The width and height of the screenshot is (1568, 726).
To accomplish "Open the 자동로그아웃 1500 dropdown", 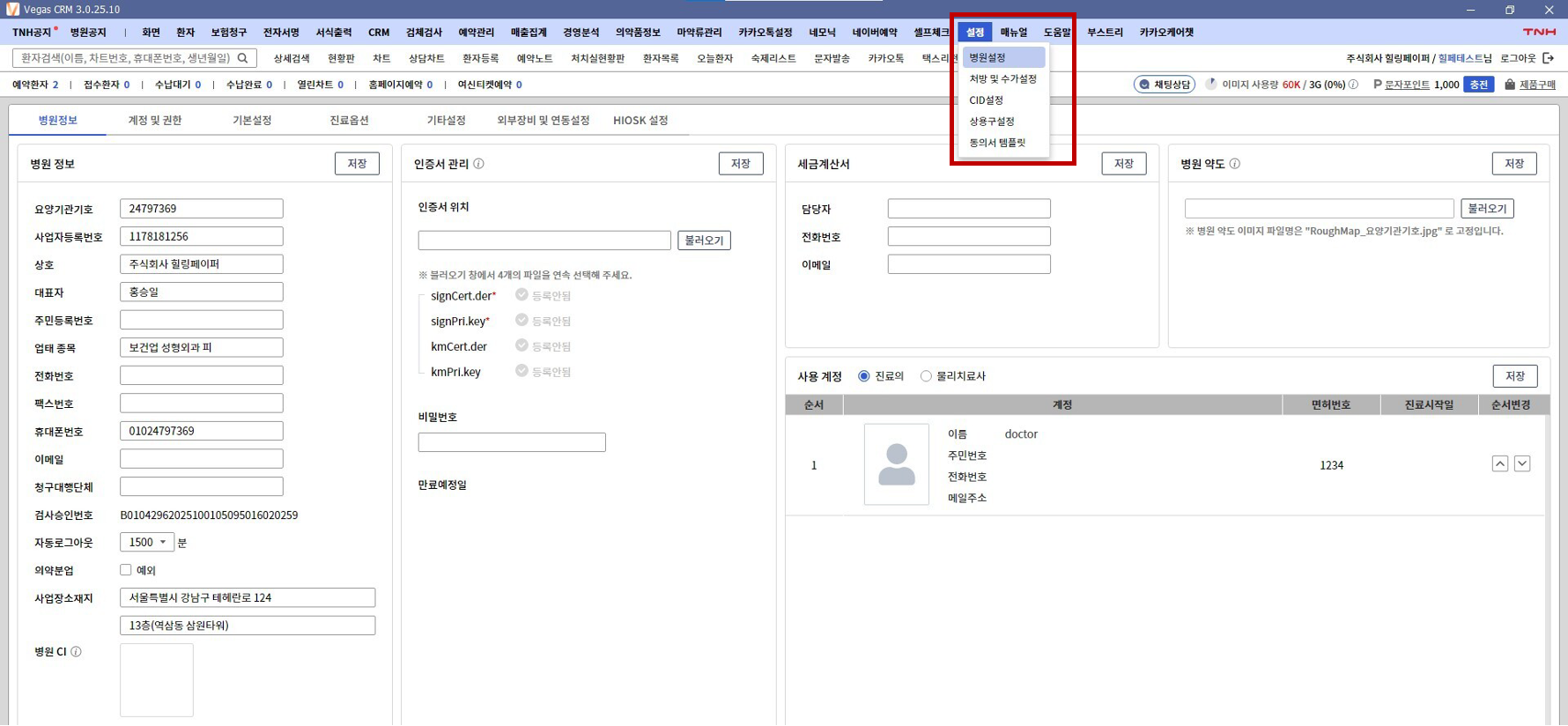I will [x=146, y=542].
